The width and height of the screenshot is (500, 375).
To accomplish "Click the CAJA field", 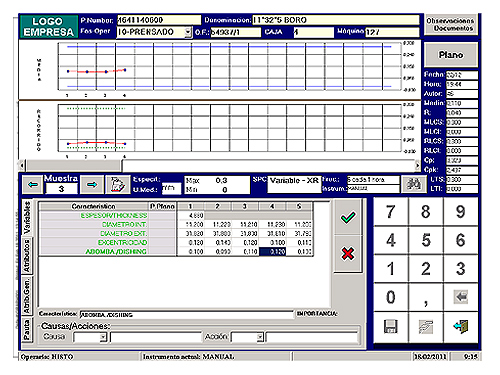I will pos(314,32).
